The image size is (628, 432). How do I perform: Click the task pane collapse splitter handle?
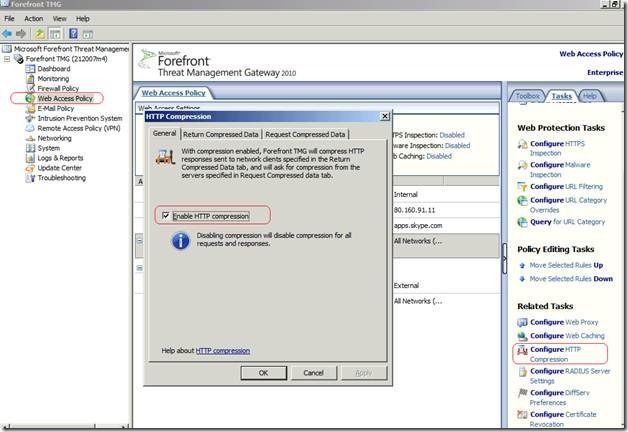(x=504, y=258)
